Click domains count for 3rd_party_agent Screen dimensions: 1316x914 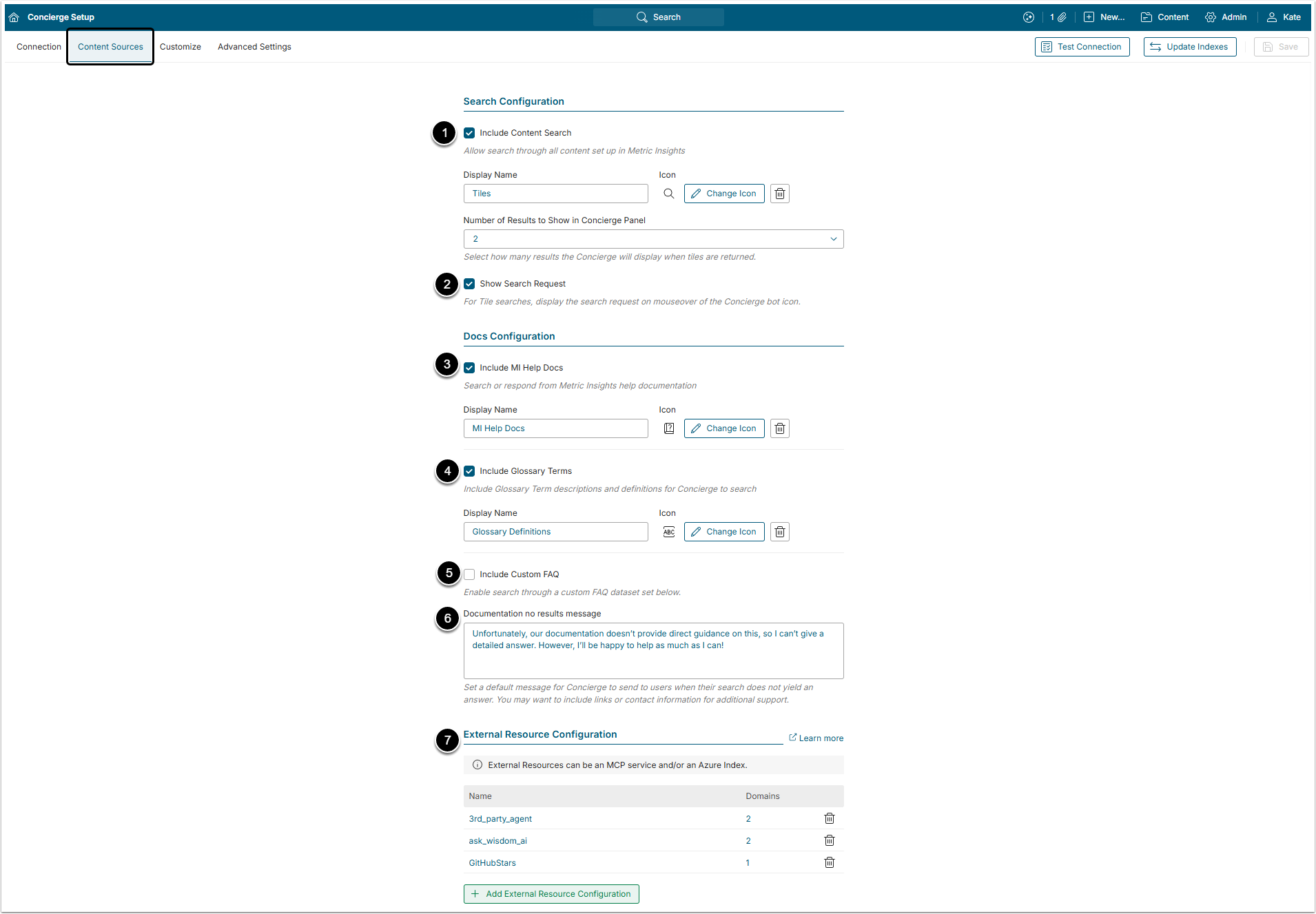click(748, 819)
